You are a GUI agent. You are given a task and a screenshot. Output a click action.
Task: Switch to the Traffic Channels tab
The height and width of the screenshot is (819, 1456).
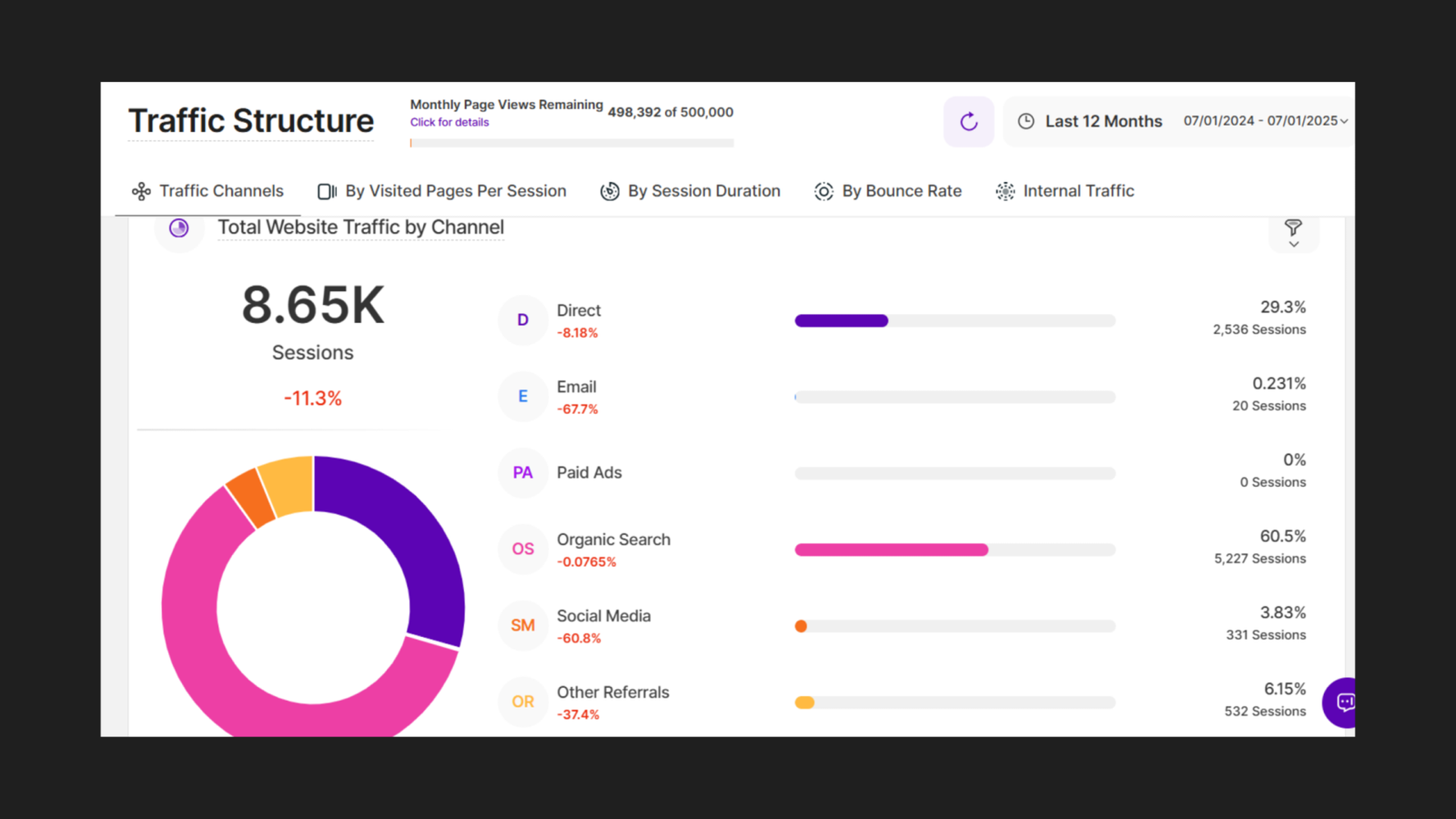click(208, 191)
